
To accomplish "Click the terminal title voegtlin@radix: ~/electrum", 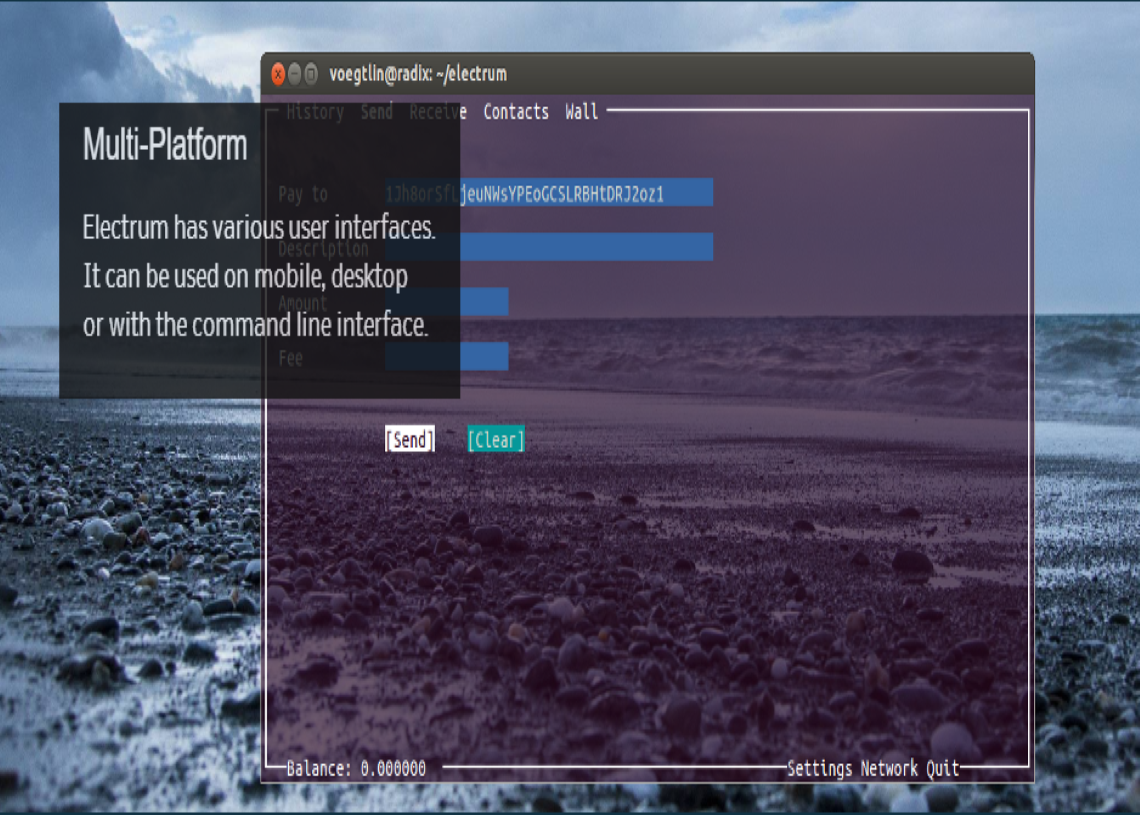I will pyautogui.click(x=418, y=73).
